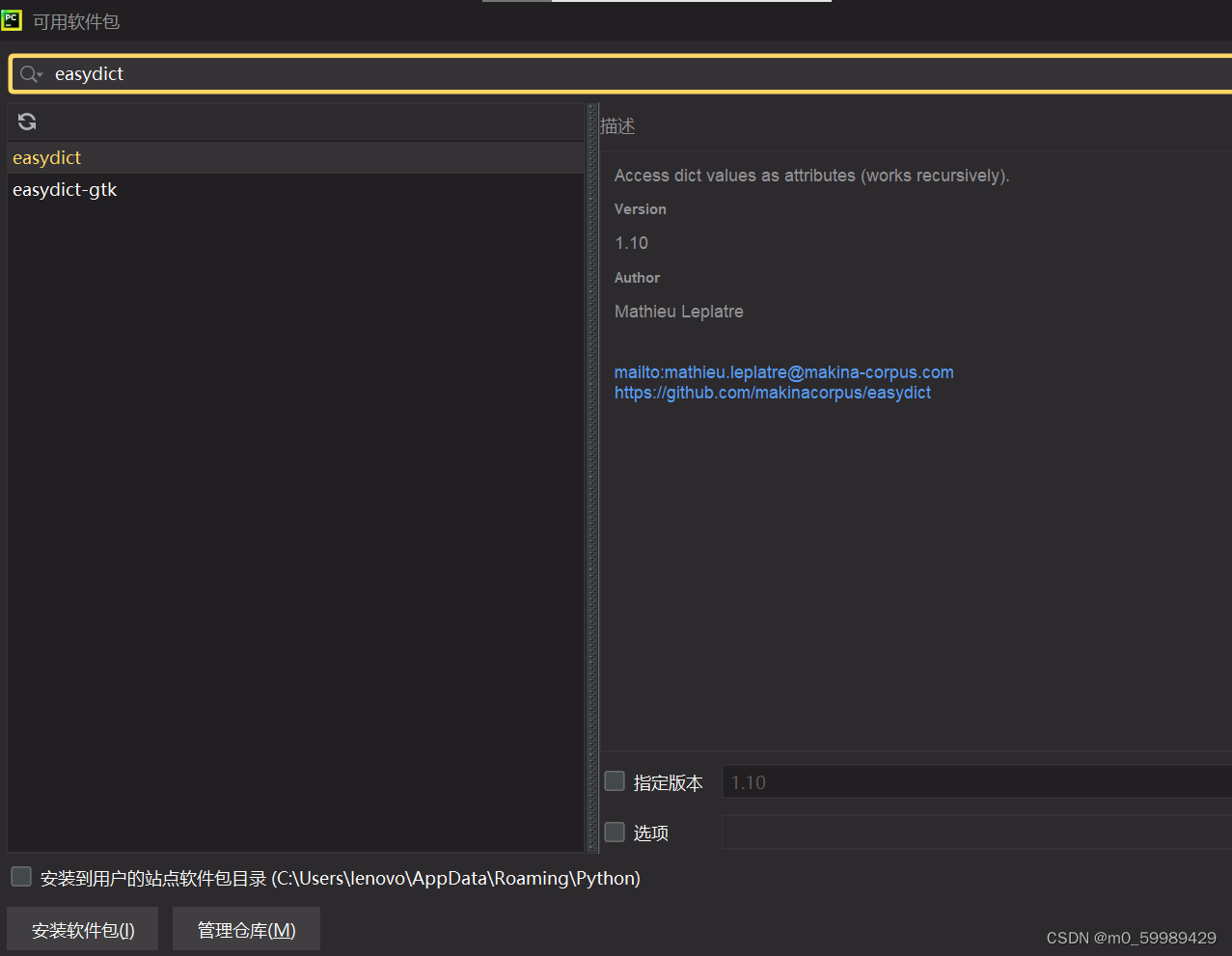Open the easydict GitHub link
The image size is (1232, 956).
tap(772, 393)
